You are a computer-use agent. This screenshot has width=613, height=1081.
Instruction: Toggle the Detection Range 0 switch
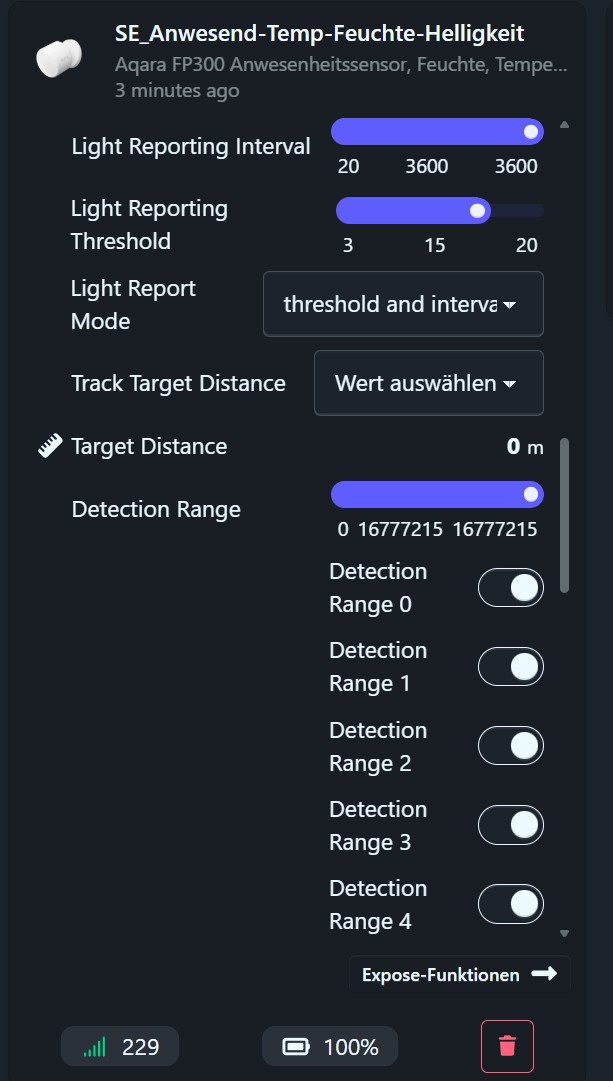pyautogui.click(x=510, y=588)
